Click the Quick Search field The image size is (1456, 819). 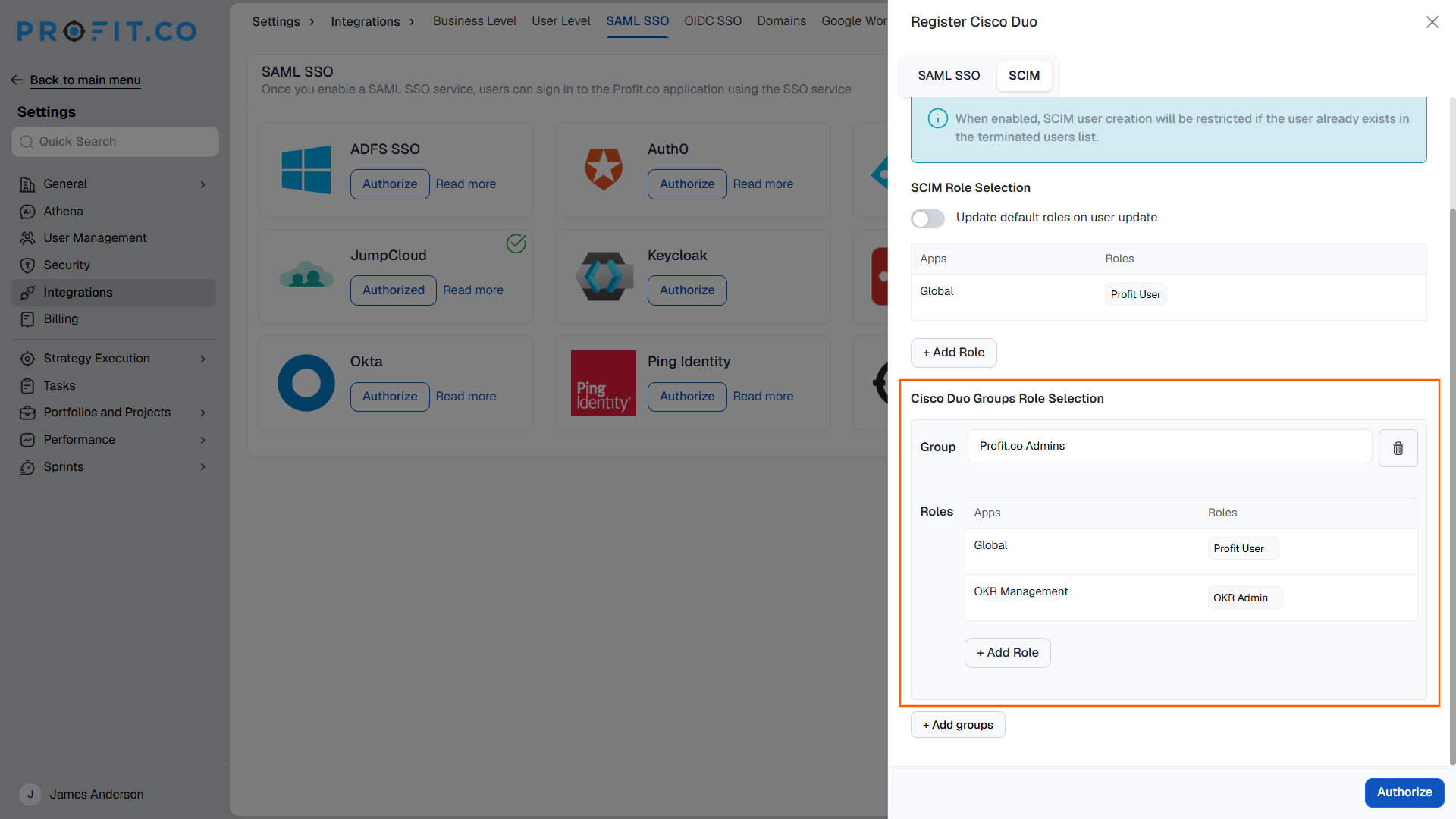pos(115,142)
